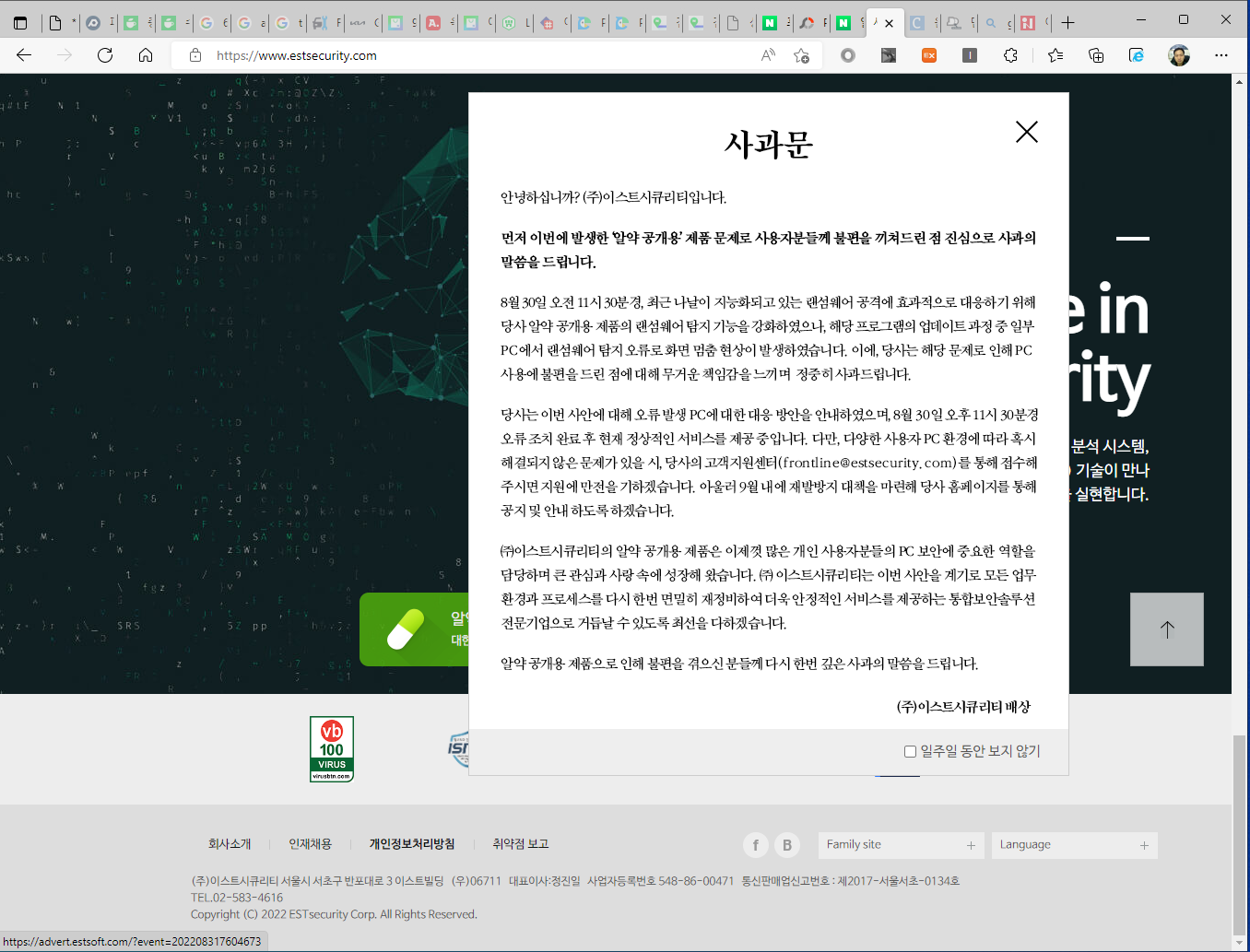Open the Extensions puzzle icon
This screenshot has width=1250, height=952.
point(1010,55)
